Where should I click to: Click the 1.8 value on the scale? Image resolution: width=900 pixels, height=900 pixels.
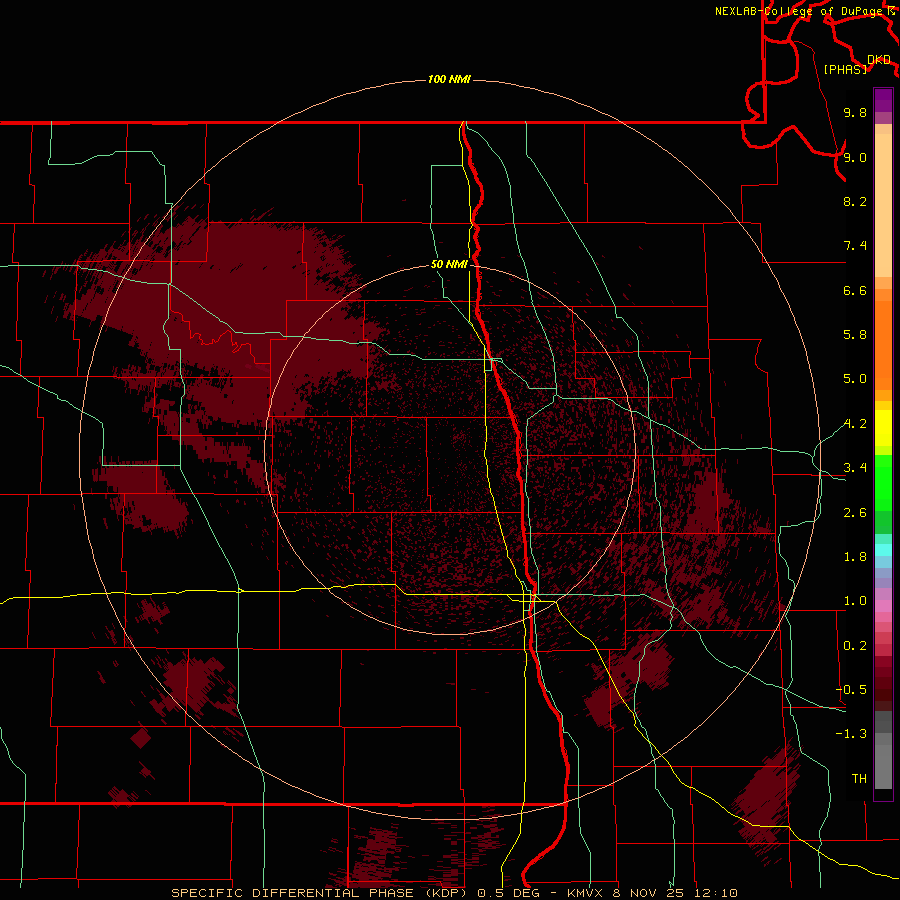[x=855, y=557]
